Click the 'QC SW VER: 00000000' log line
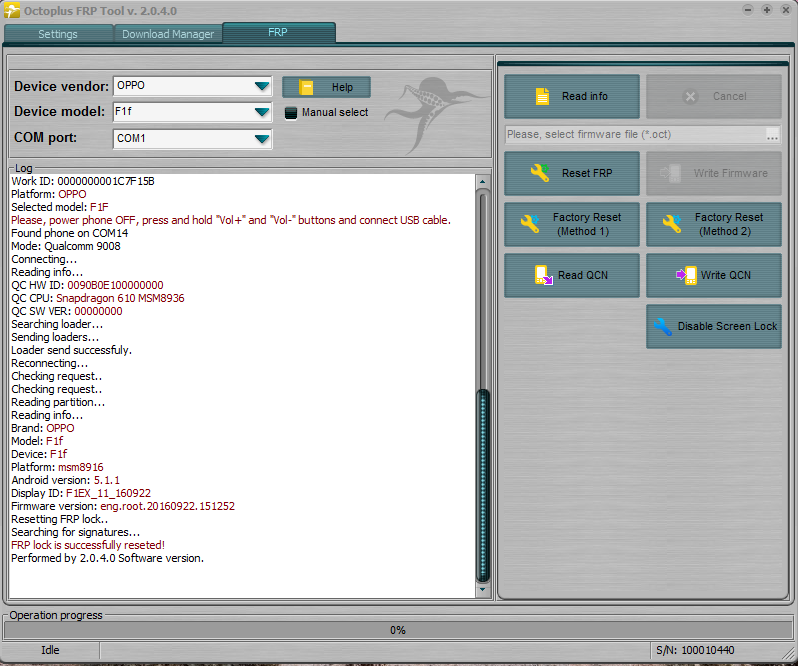The width and height of the screenshot is (798, 666). click(x=67, y=311)
